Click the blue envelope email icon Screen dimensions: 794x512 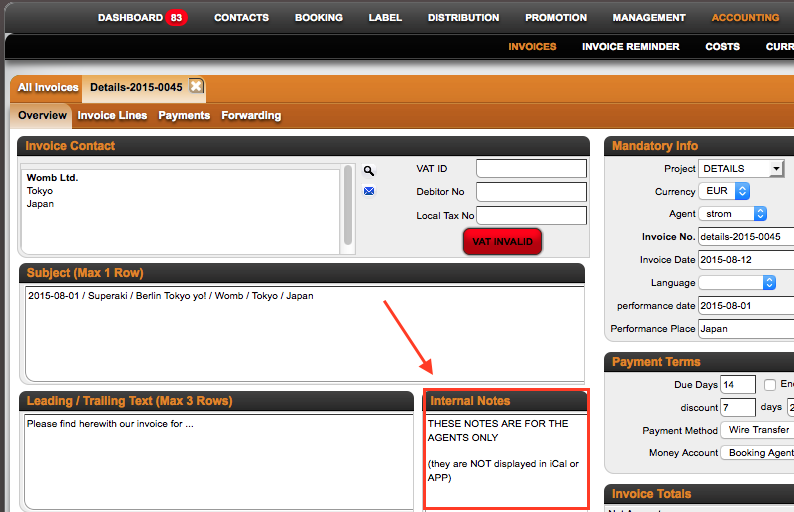(369, 191)
